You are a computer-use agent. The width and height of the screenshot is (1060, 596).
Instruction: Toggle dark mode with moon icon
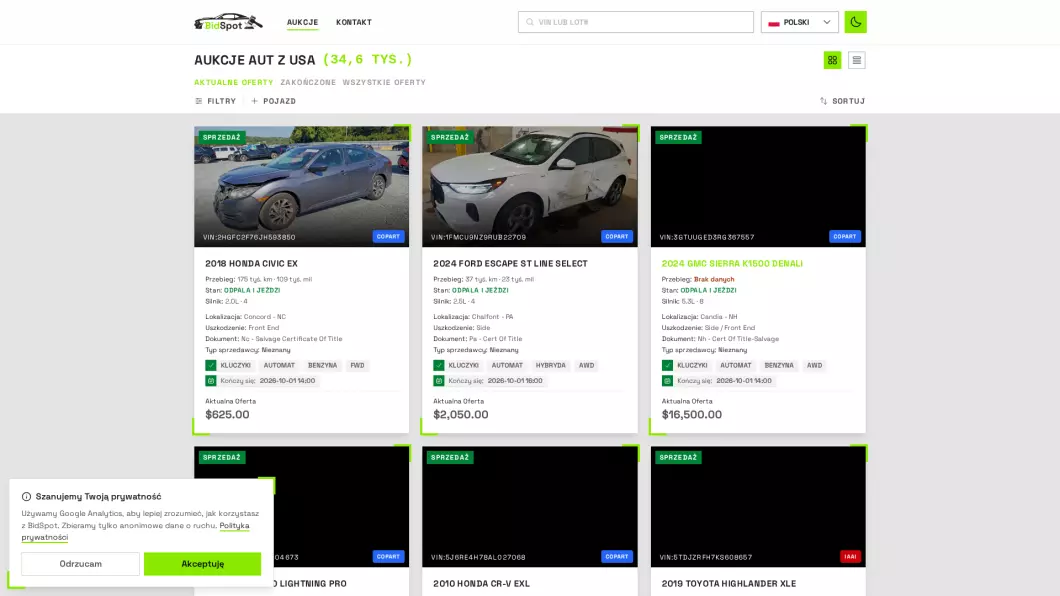[x=856, y=22]
